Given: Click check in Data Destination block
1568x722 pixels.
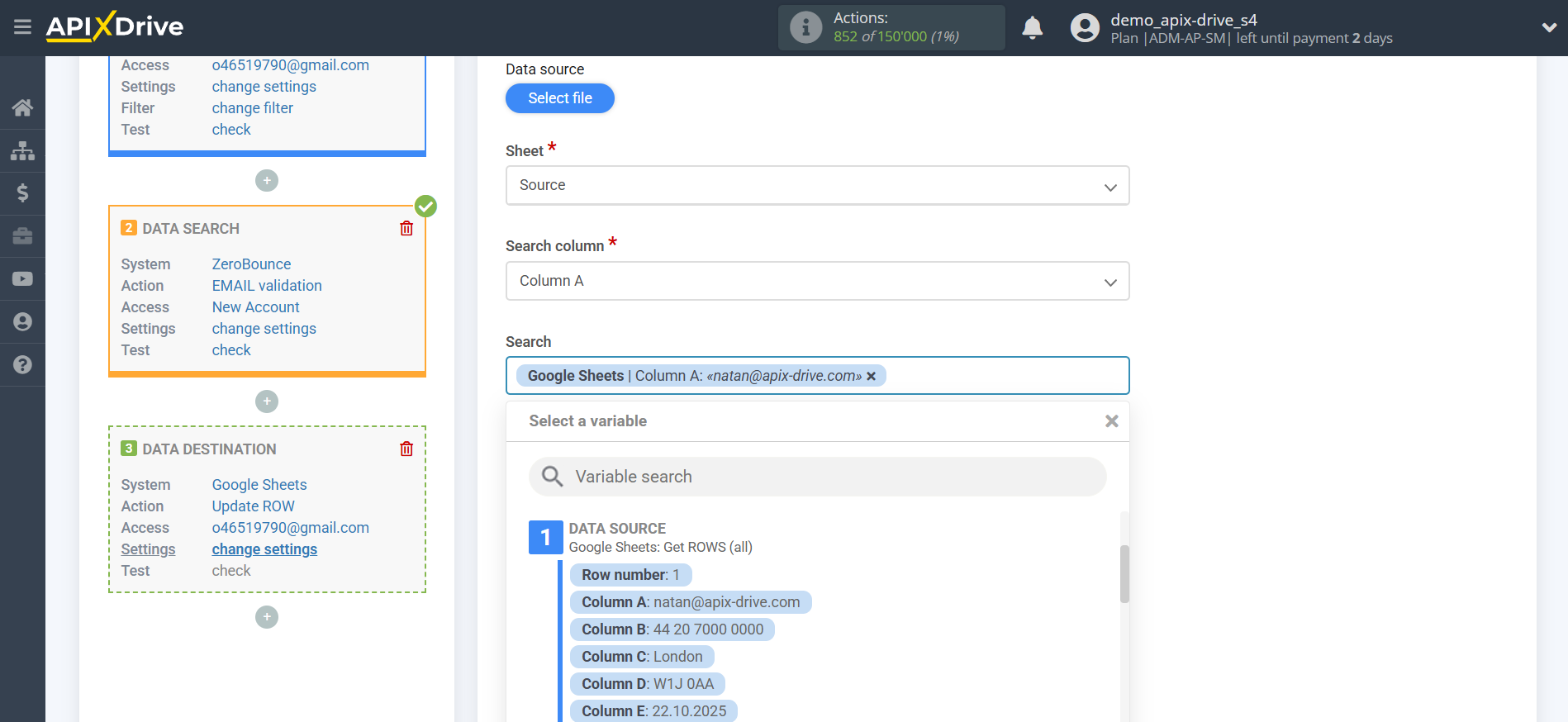Looking at the screenshot, I should pos(231,571).
